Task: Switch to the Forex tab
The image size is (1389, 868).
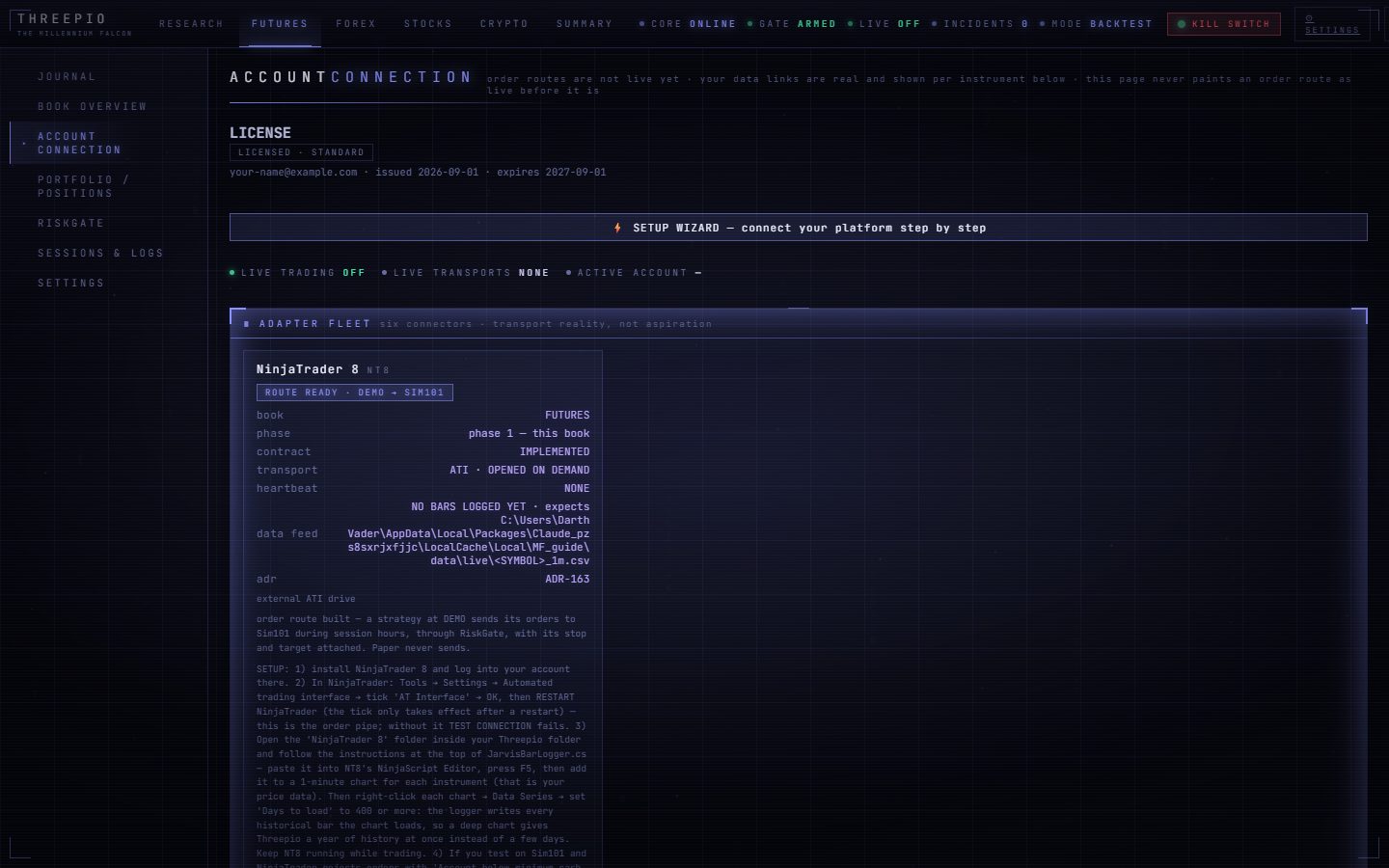Action: [356, 24]
